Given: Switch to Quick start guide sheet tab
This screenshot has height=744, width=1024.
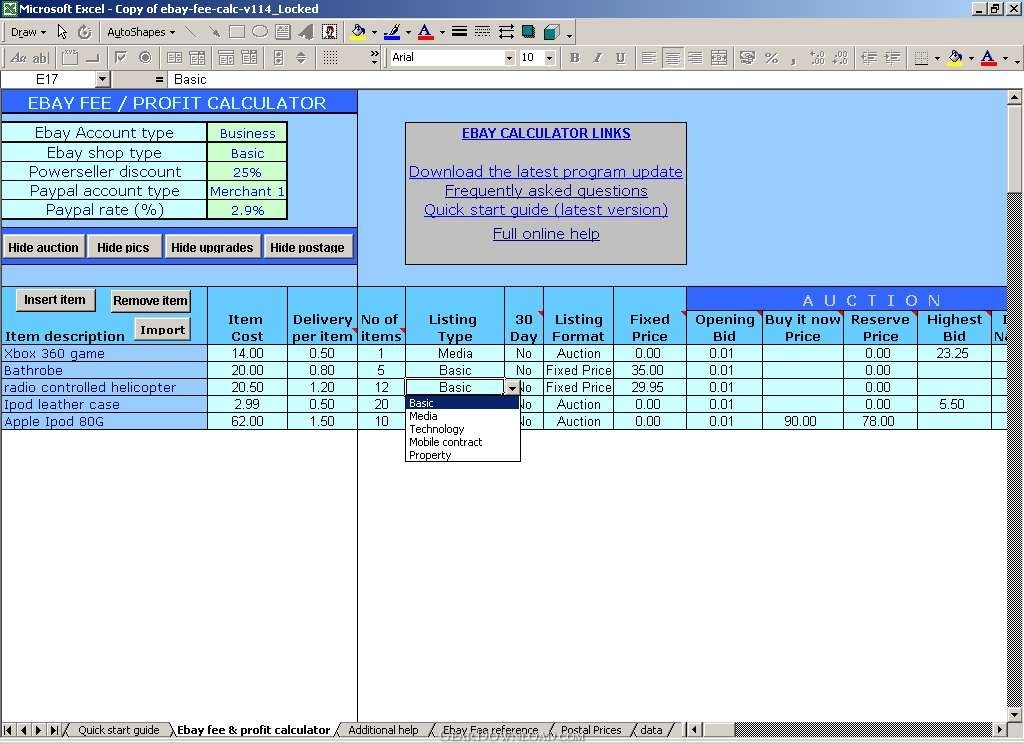Looking at the screenshot, I should [119, 730].
